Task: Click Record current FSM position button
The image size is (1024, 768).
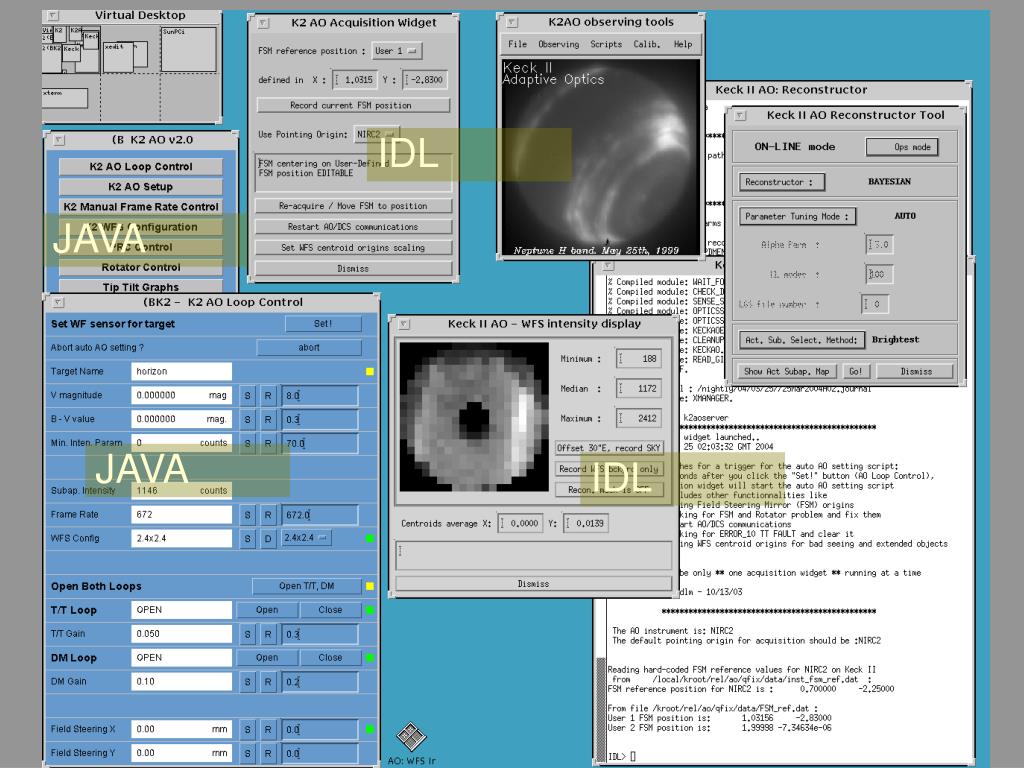Action: [x=353, y=105]
